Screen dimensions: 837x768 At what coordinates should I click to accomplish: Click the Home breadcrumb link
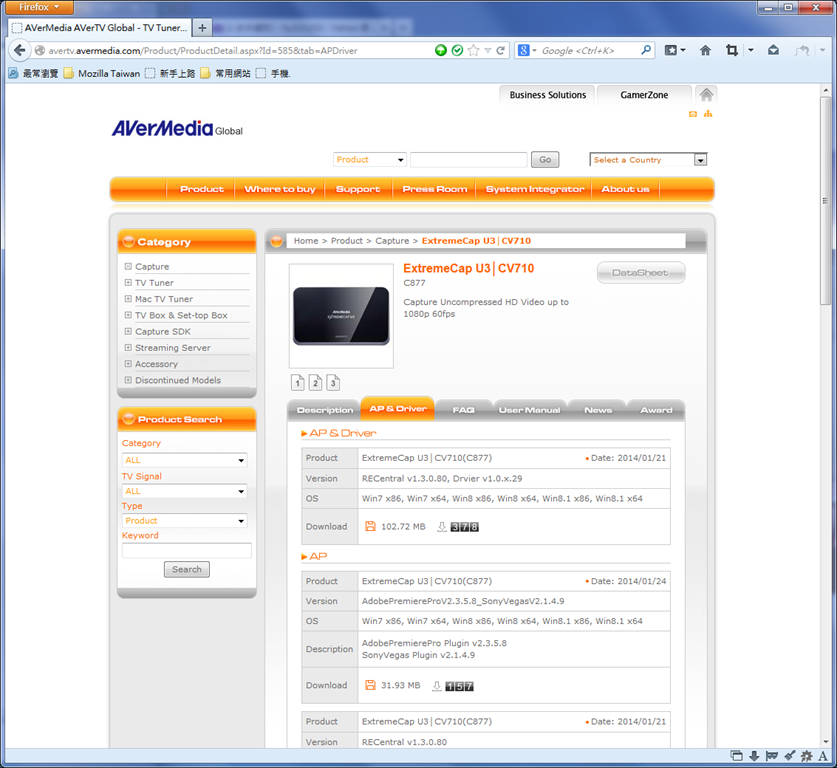306,241
